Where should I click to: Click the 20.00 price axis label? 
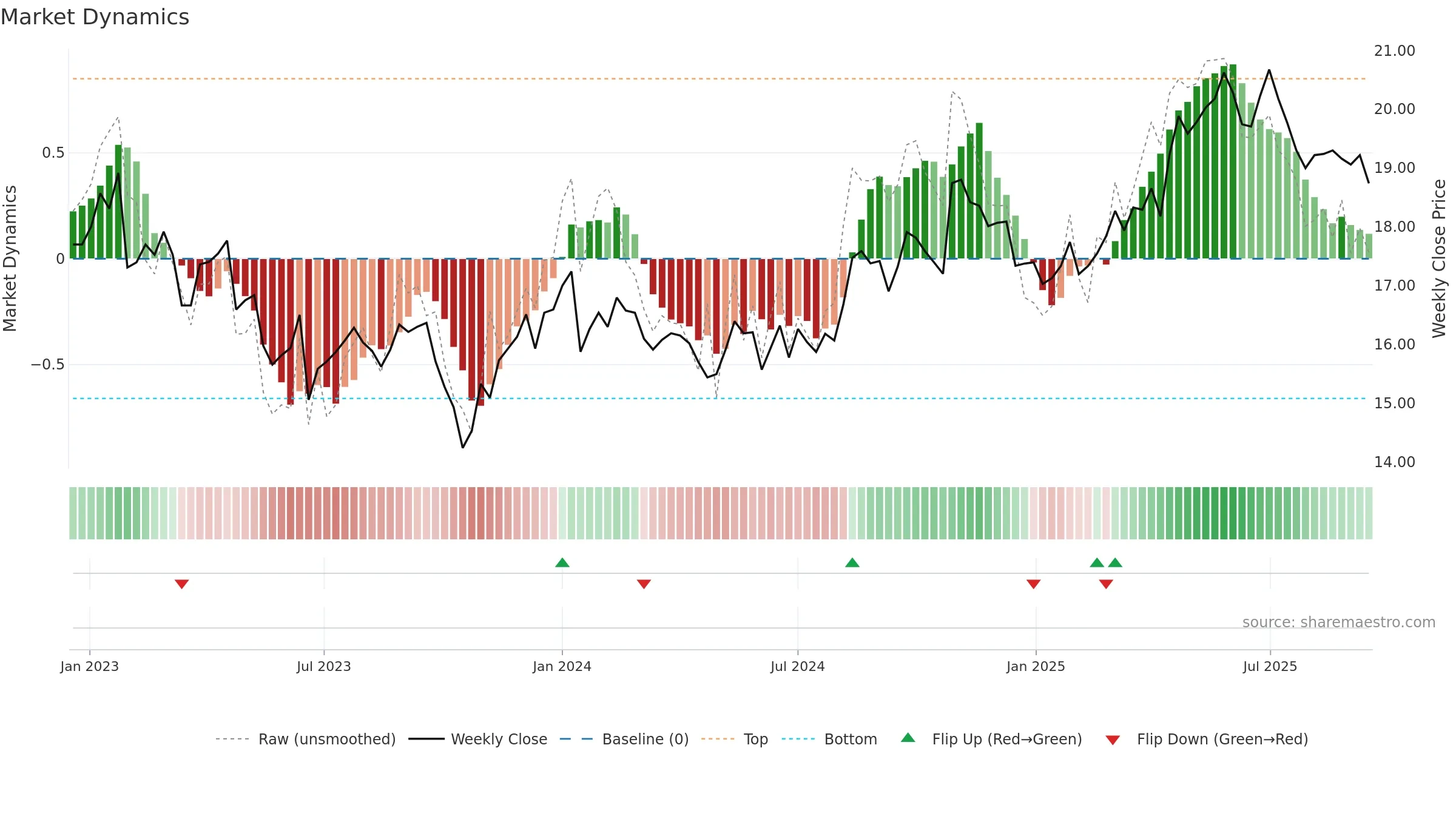1395,109
